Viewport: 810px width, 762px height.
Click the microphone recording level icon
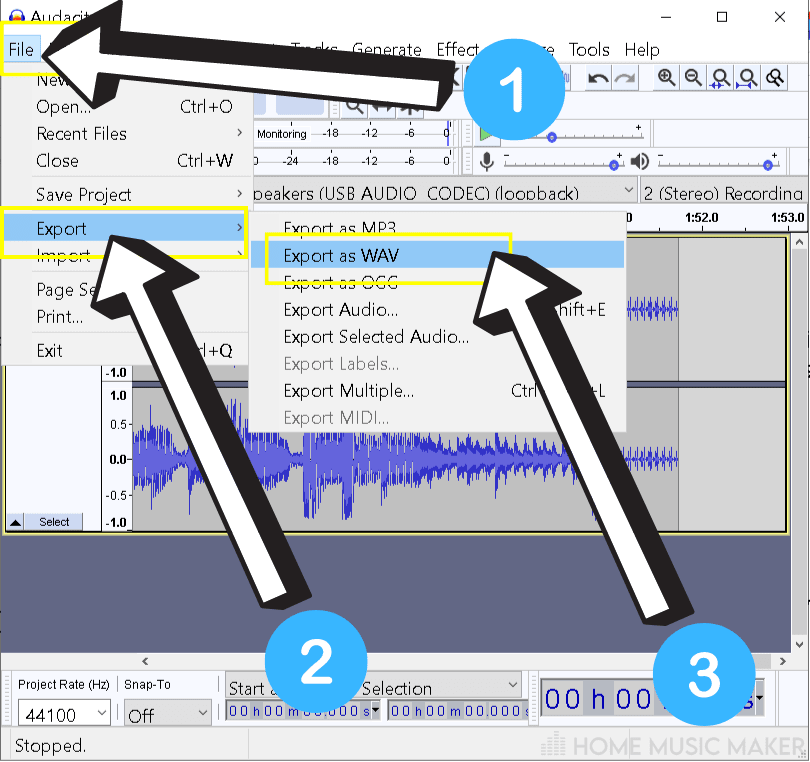coord(486,162)
